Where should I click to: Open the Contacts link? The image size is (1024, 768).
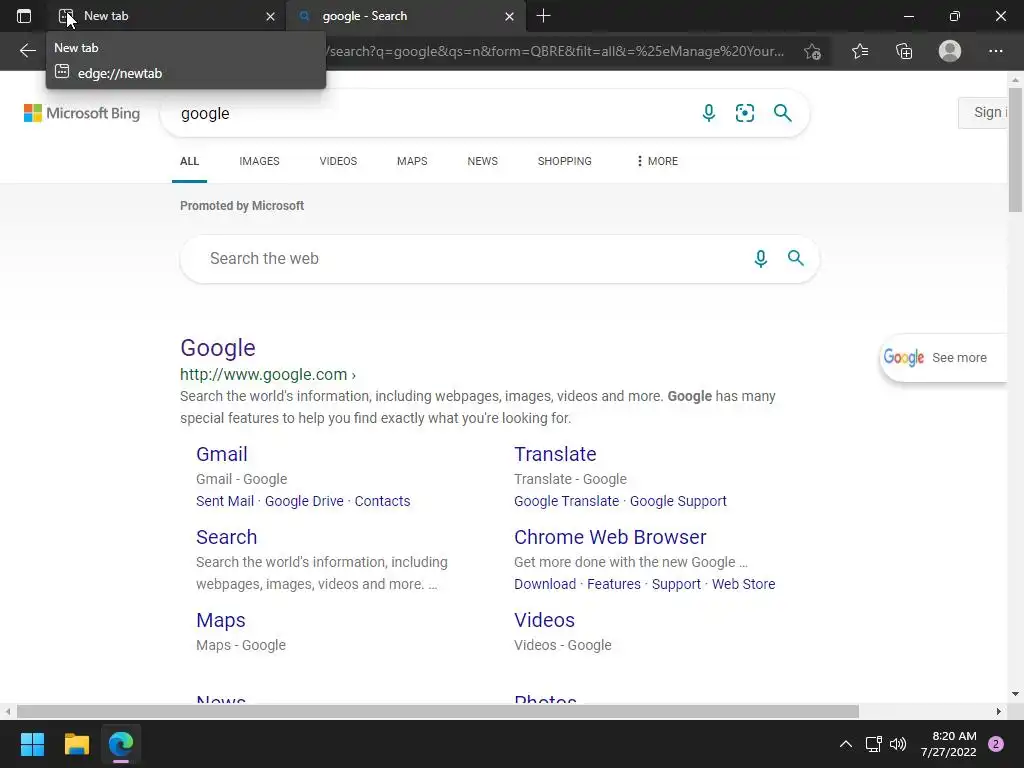(382, 501)
